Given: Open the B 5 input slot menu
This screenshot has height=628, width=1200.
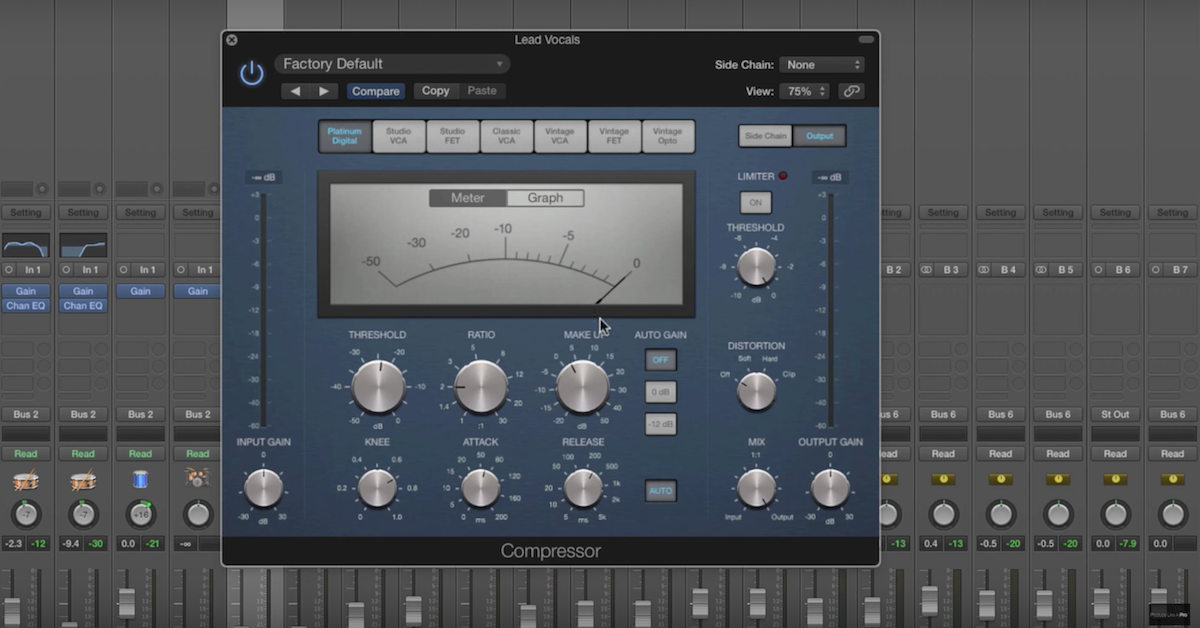Looking at the screenshot, I should tap(1064, 270).
